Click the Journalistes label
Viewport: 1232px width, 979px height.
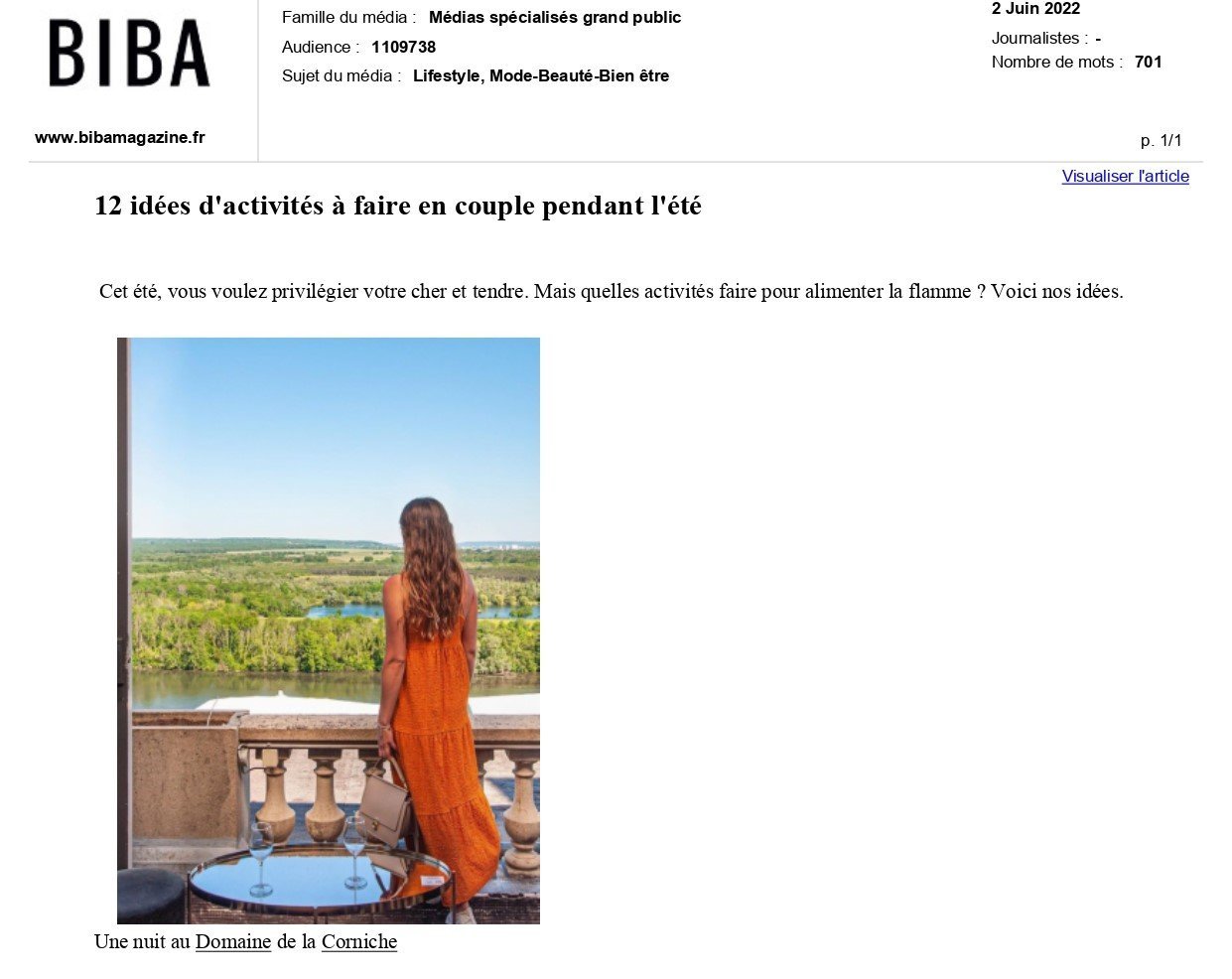[x=1039, y=38]
